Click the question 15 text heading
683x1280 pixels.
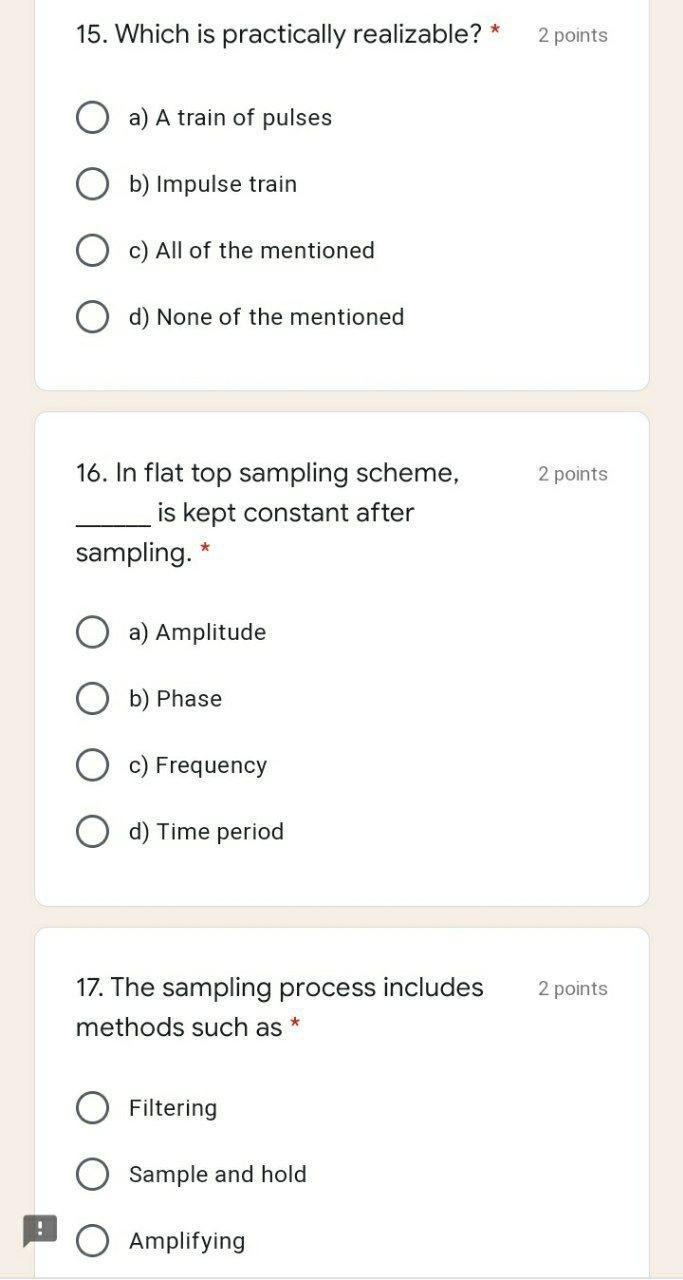coord(279,34)
